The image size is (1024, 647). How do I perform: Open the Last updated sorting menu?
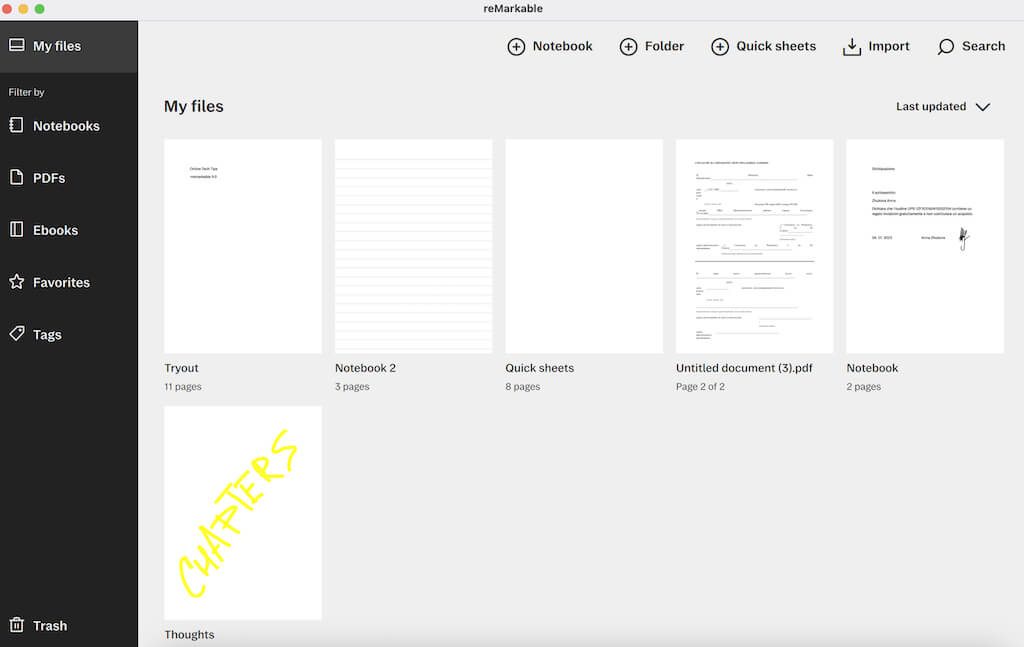(x=931, y=107)
